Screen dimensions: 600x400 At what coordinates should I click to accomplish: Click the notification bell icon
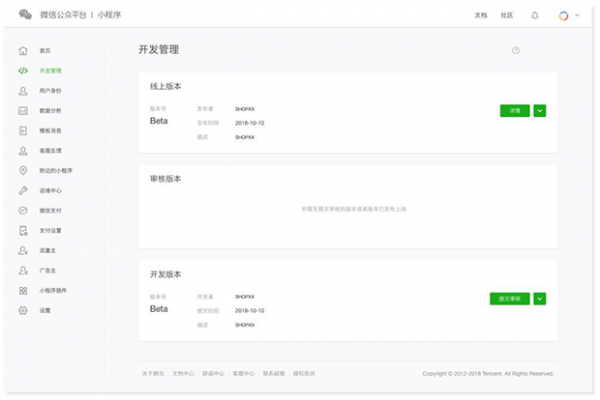(x=535, y=16)
